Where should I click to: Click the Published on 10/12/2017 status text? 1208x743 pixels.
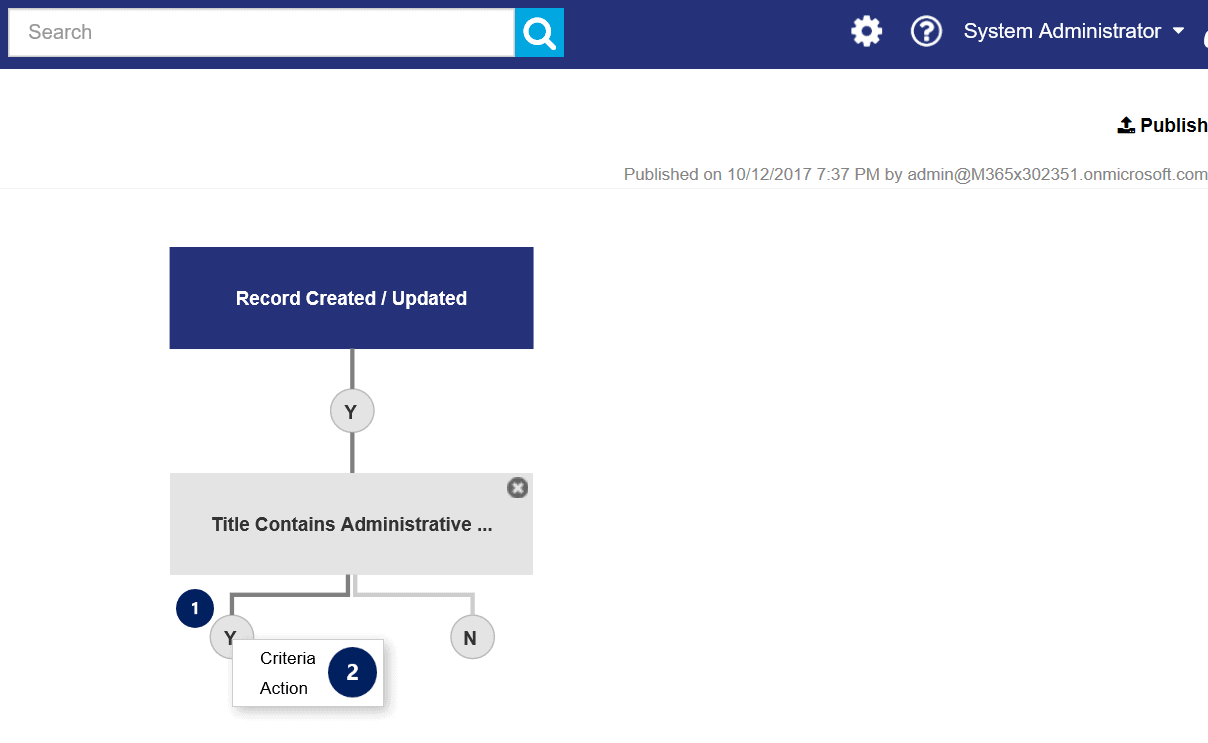[915, 174]
